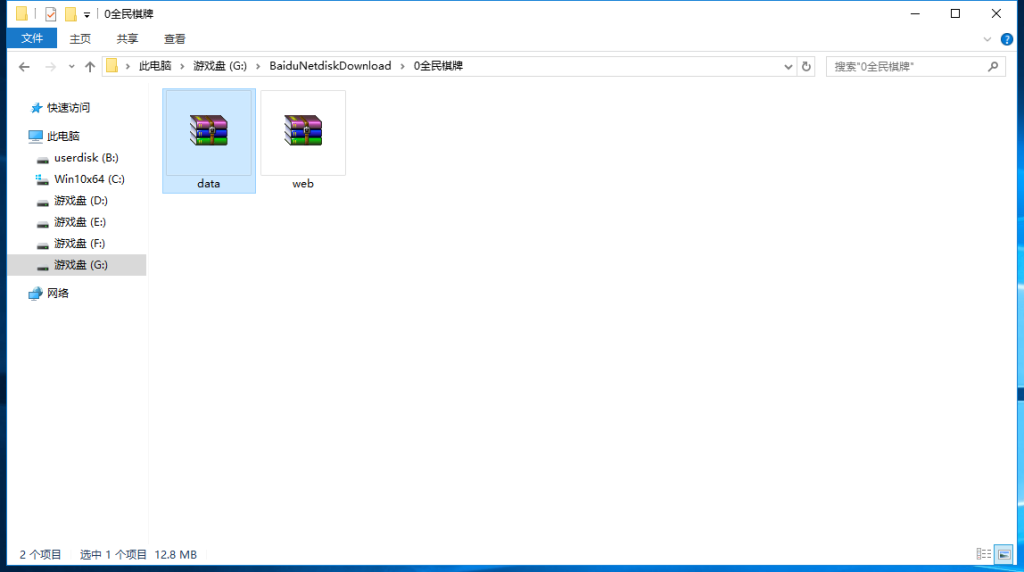Open 游戏盘 (D:) drive
Screen dimensions: 1024x572
80,200
